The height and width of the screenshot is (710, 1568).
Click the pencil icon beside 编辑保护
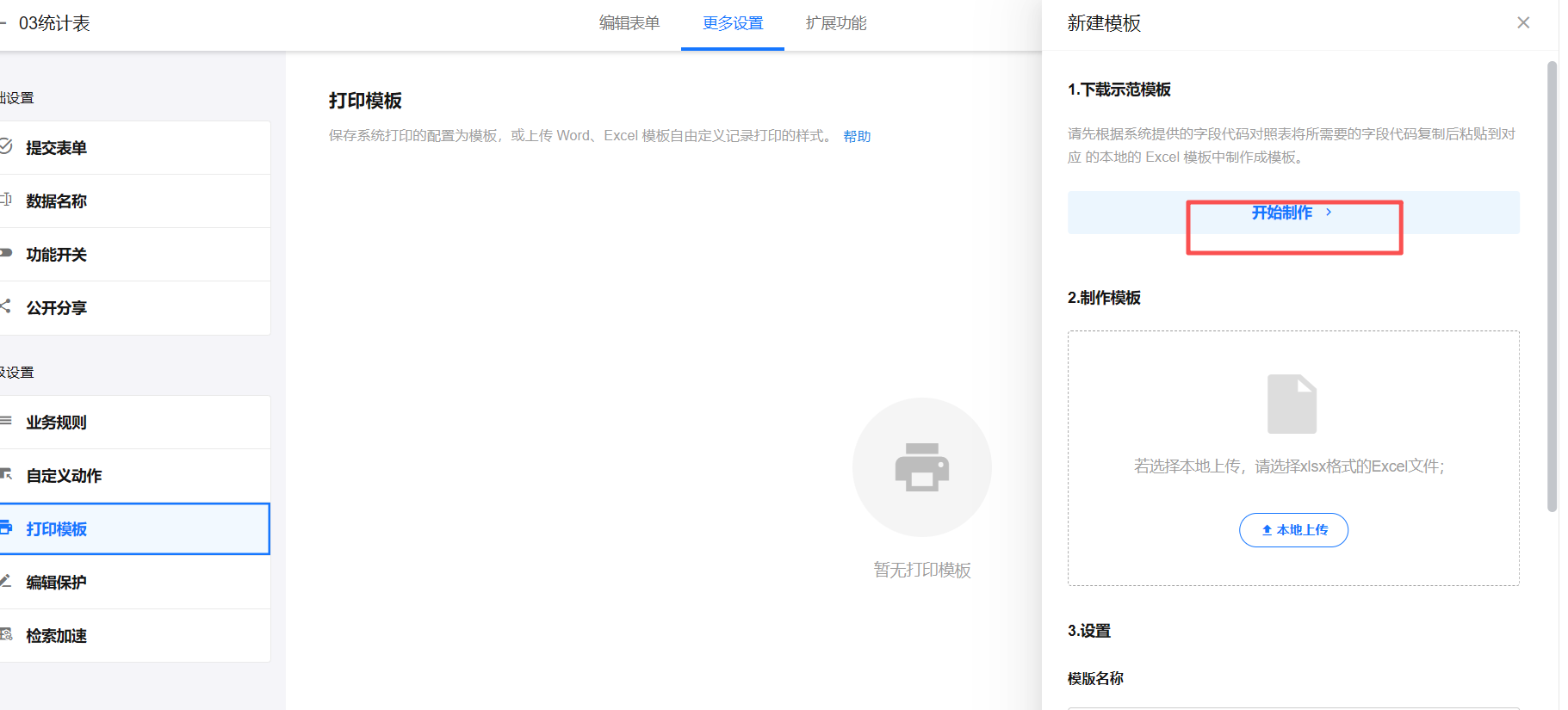click(x=6, y=582)
